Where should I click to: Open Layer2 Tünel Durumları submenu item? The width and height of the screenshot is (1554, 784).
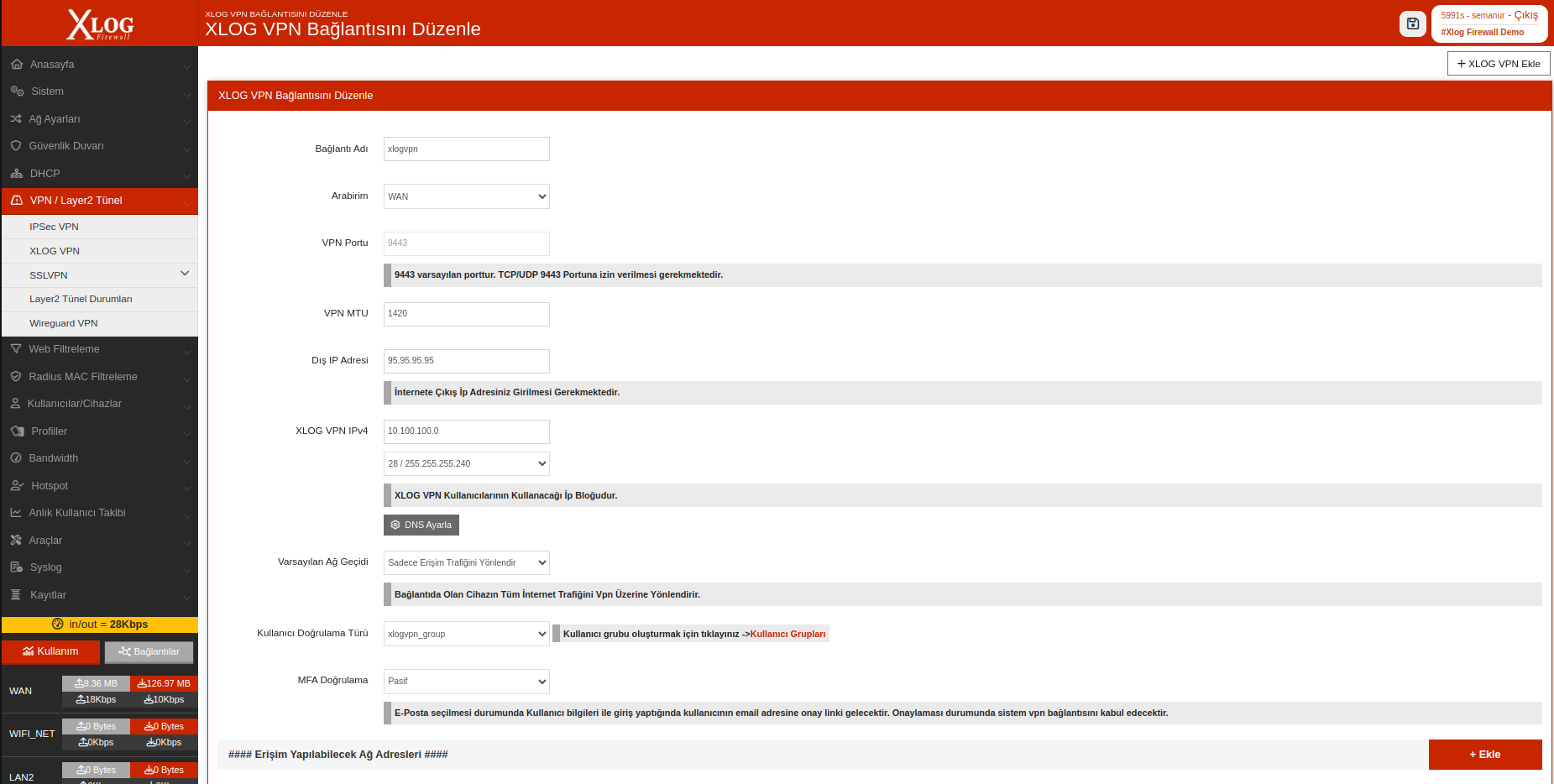click(x=100, y=299)
